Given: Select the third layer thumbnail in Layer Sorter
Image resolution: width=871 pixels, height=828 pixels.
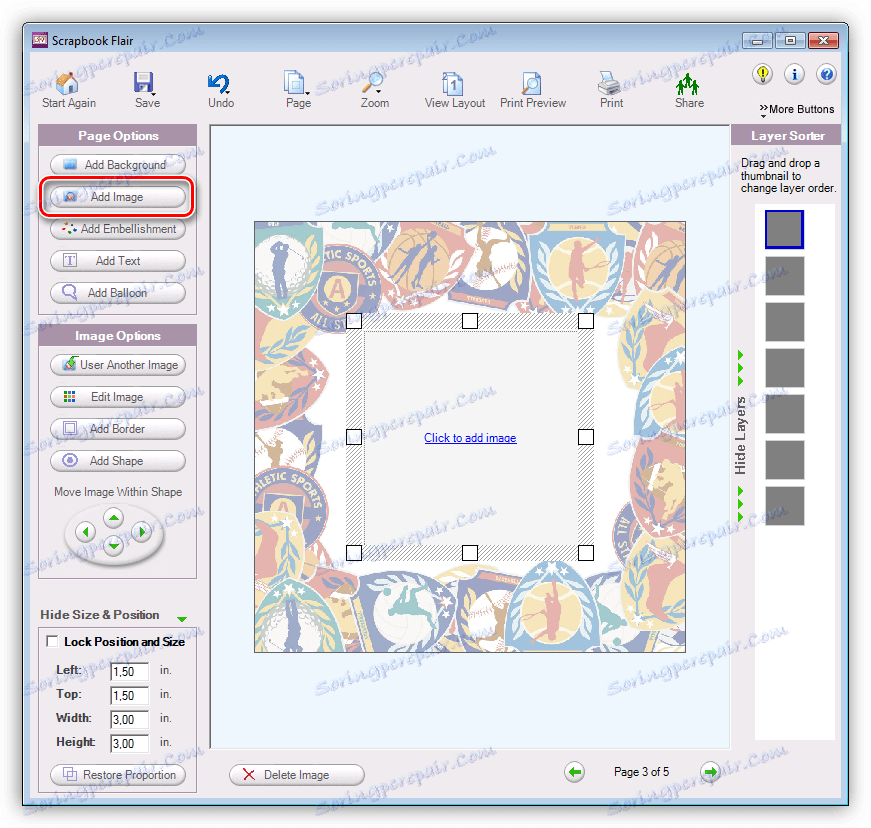Looking at the screenshot, I should coord(784,322).
